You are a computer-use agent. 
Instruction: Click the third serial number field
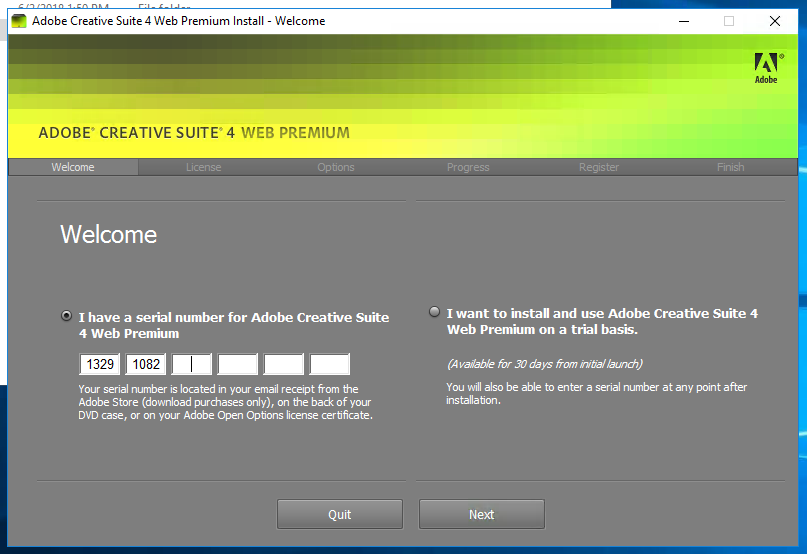[x=191, y=364]
